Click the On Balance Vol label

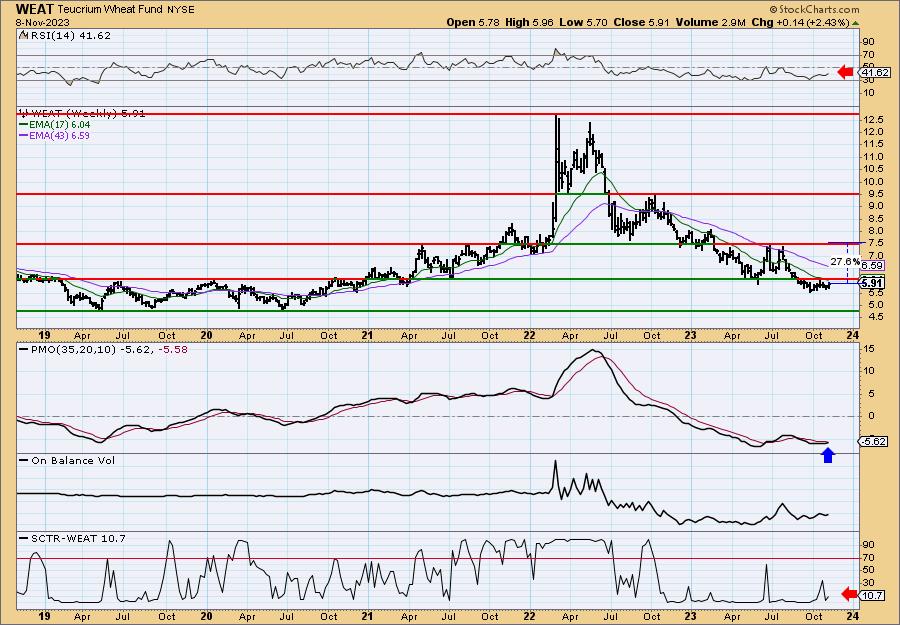[x=67, y=460]
